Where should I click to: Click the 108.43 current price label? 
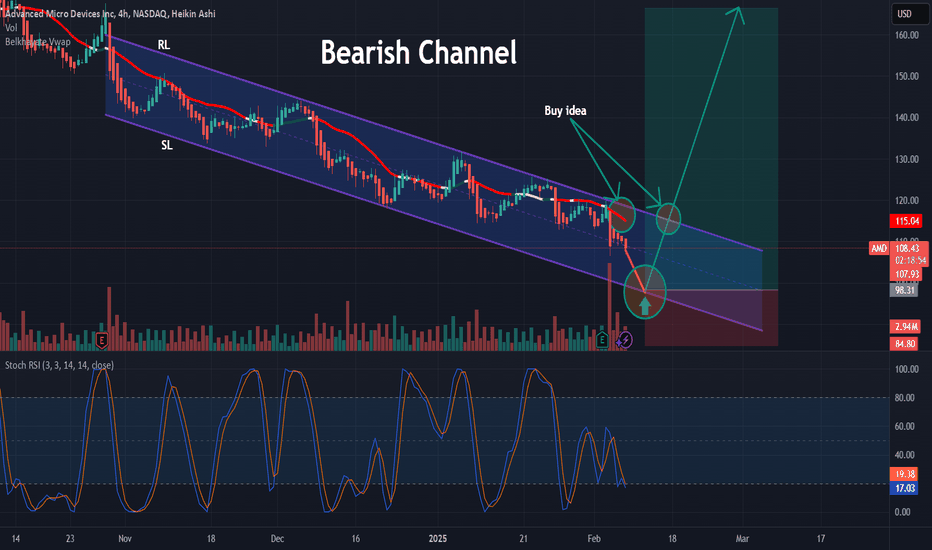pos(907,248)
